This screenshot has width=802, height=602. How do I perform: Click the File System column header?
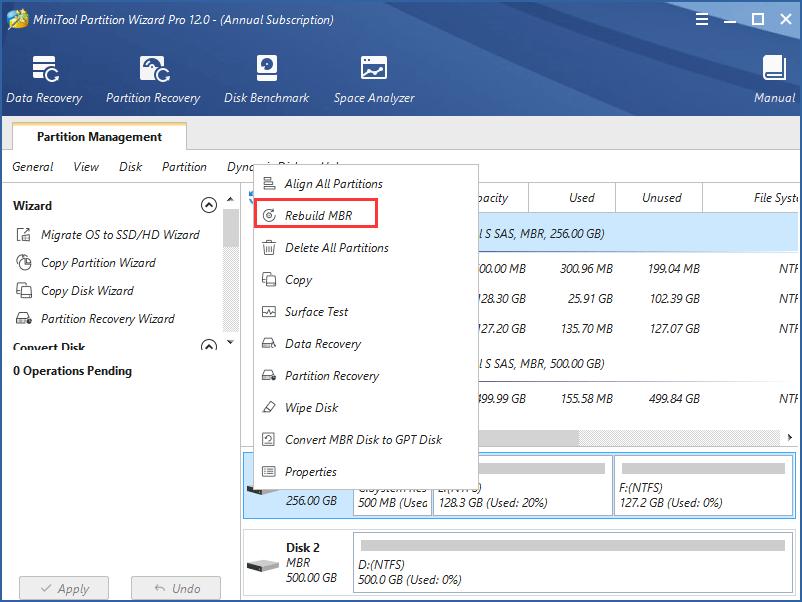751,197
